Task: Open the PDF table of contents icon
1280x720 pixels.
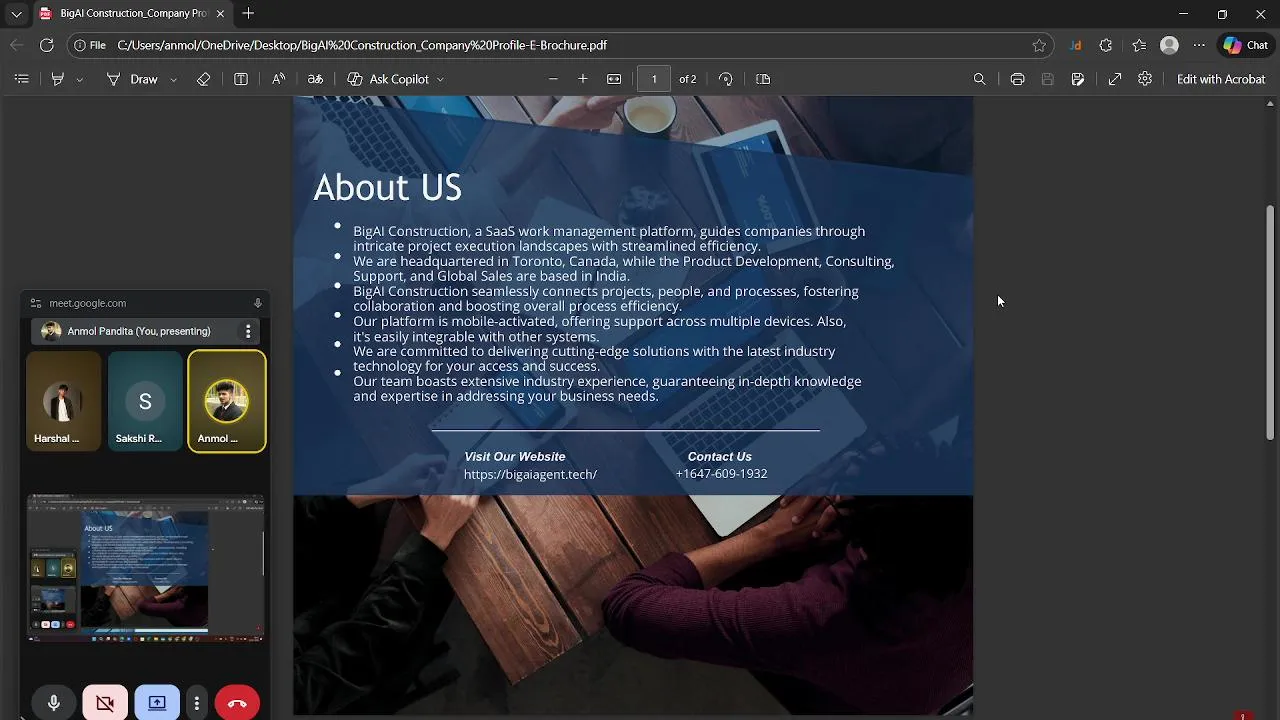Action: click(x=21, y=79)
